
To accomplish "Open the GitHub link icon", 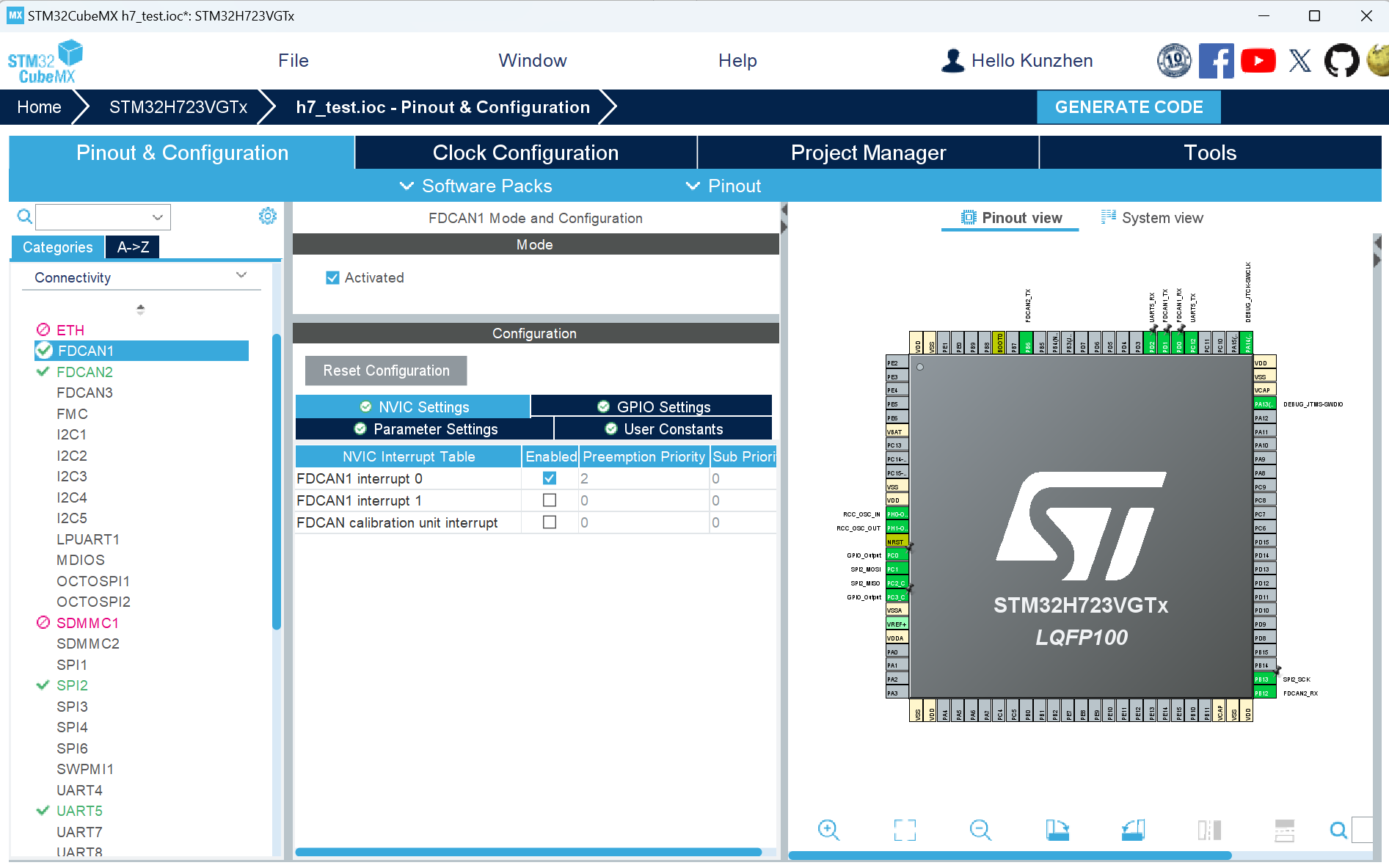I will point(1341,61).
